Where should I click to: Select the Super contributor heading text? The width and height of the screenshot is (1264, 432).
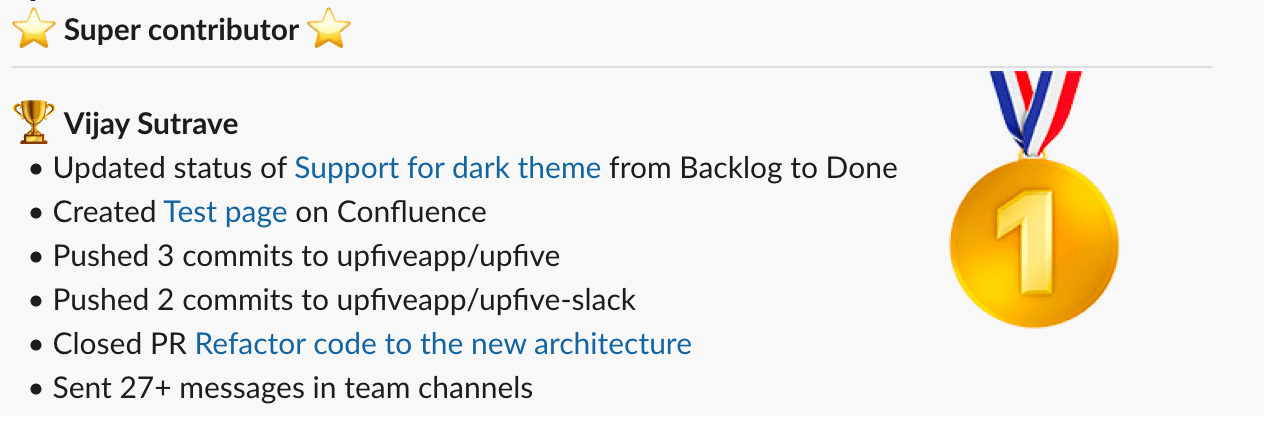point(181,31)
